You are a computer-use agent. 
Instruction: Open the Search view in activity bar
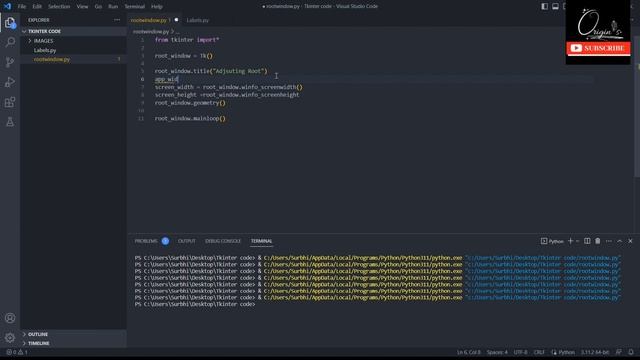pyautogui.click(x=10, y=42)
